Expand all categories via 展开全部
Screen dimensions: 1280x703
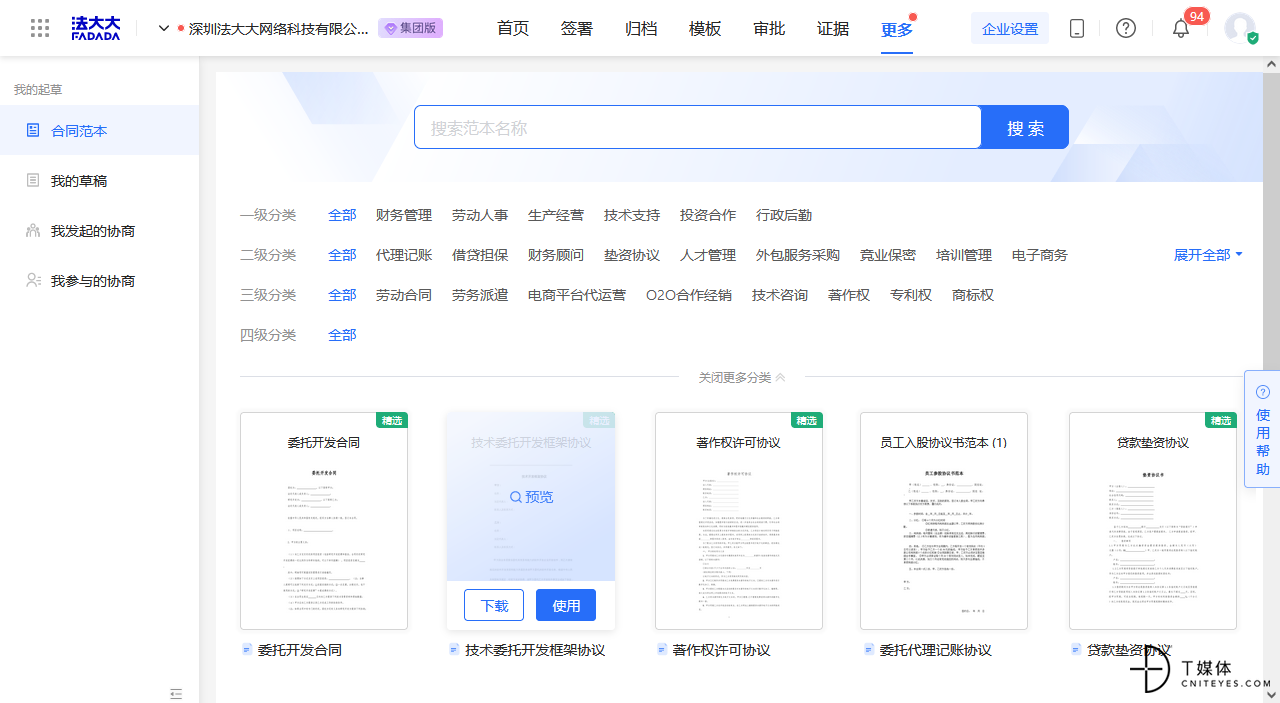click(x=1208, y=255)
